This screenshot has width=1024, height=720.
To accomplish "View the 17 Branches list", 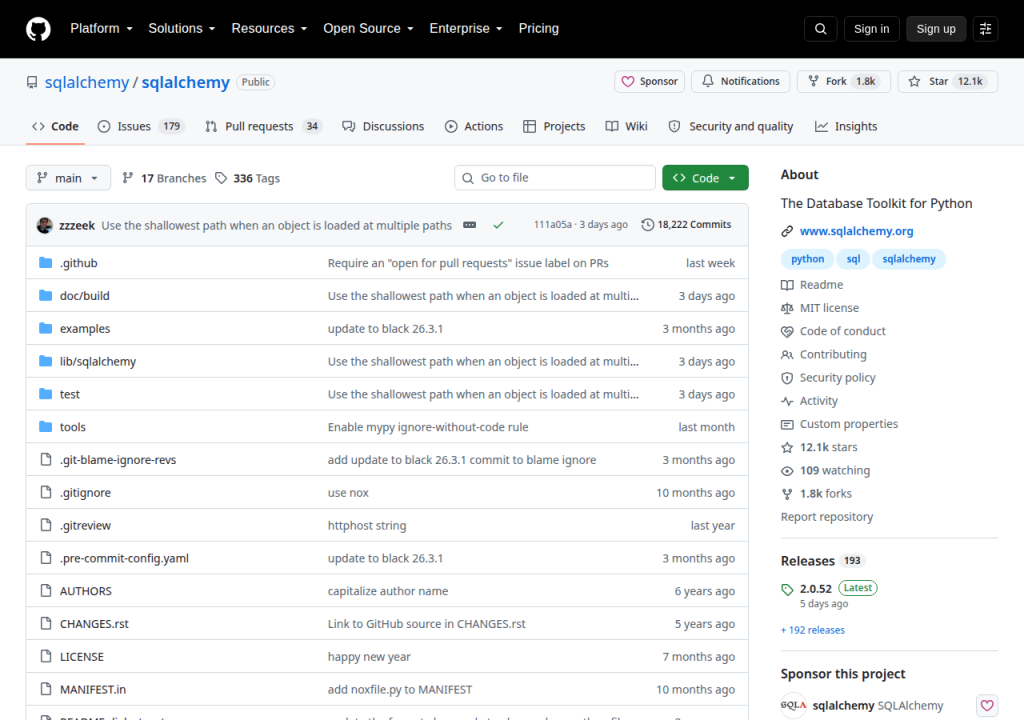I will (165, 178).
